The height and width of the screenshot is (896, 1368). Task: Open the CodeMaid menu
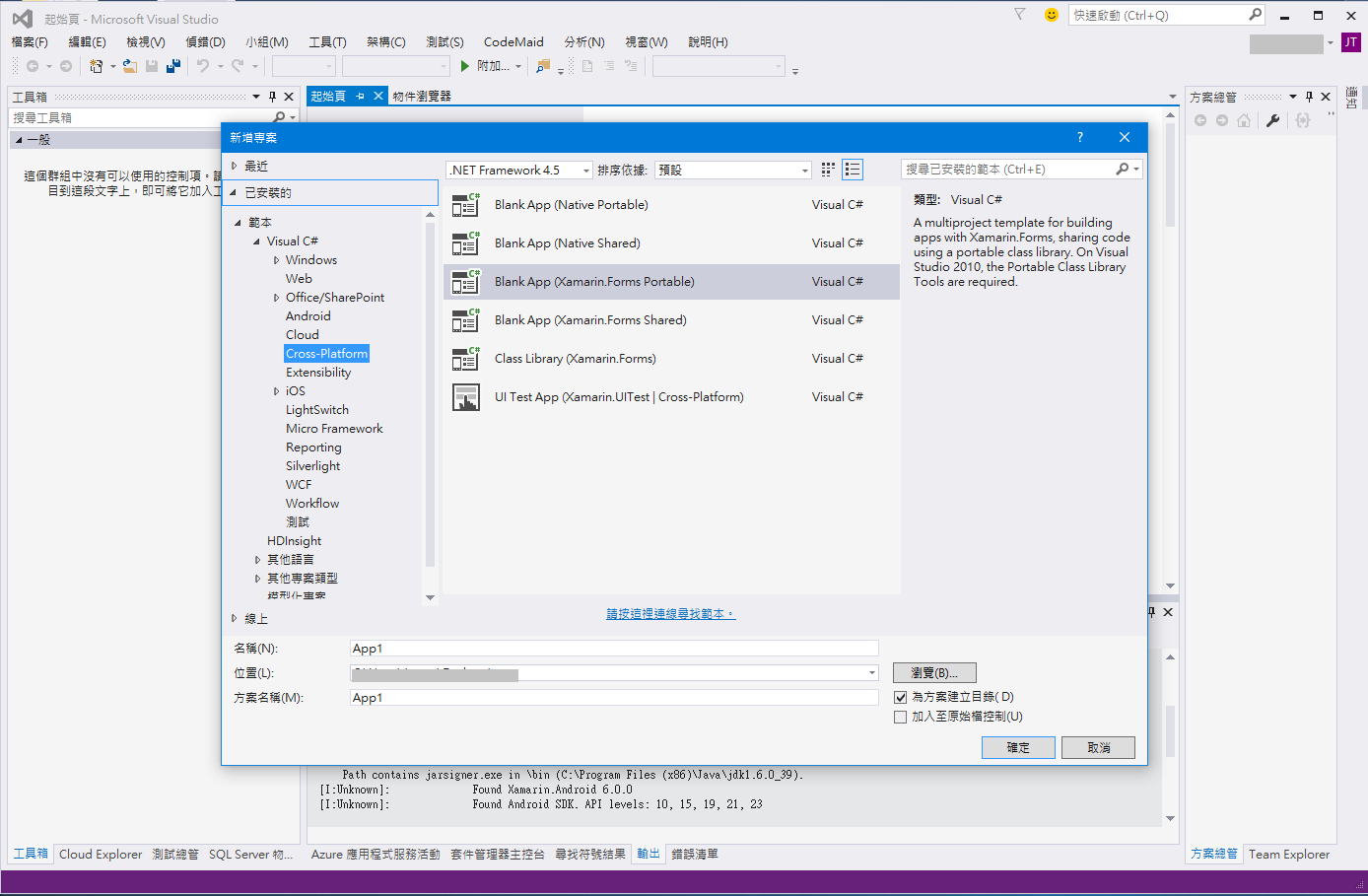[x=513, y=41]
